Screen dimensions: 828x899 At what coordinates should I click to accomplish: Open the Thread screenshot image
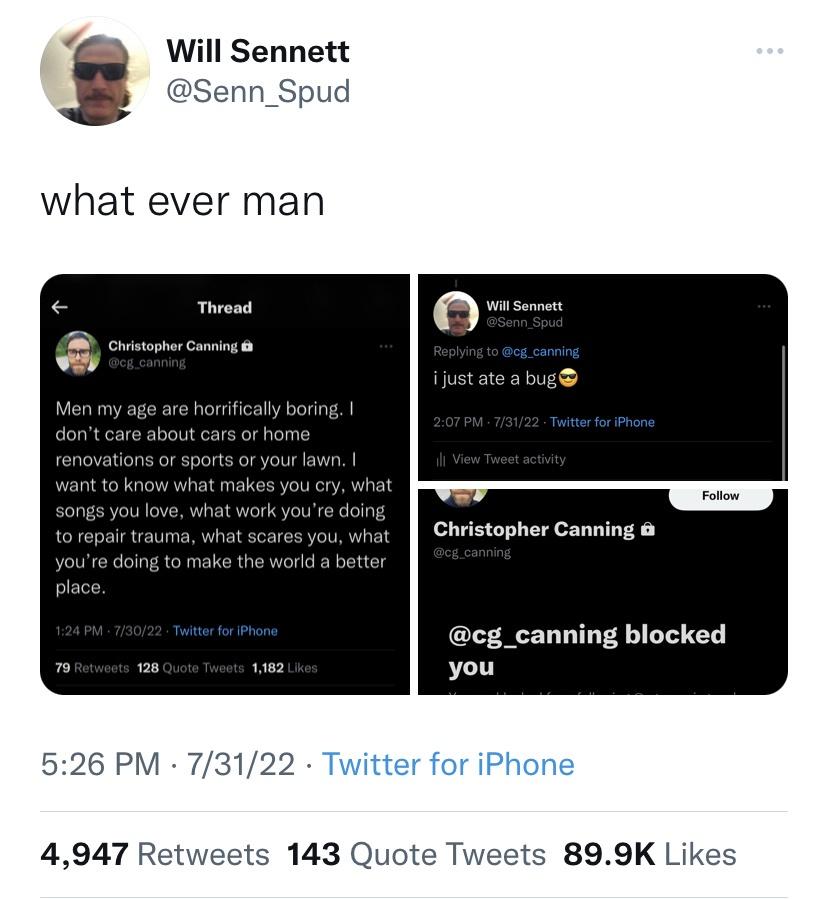click(225, 484)
